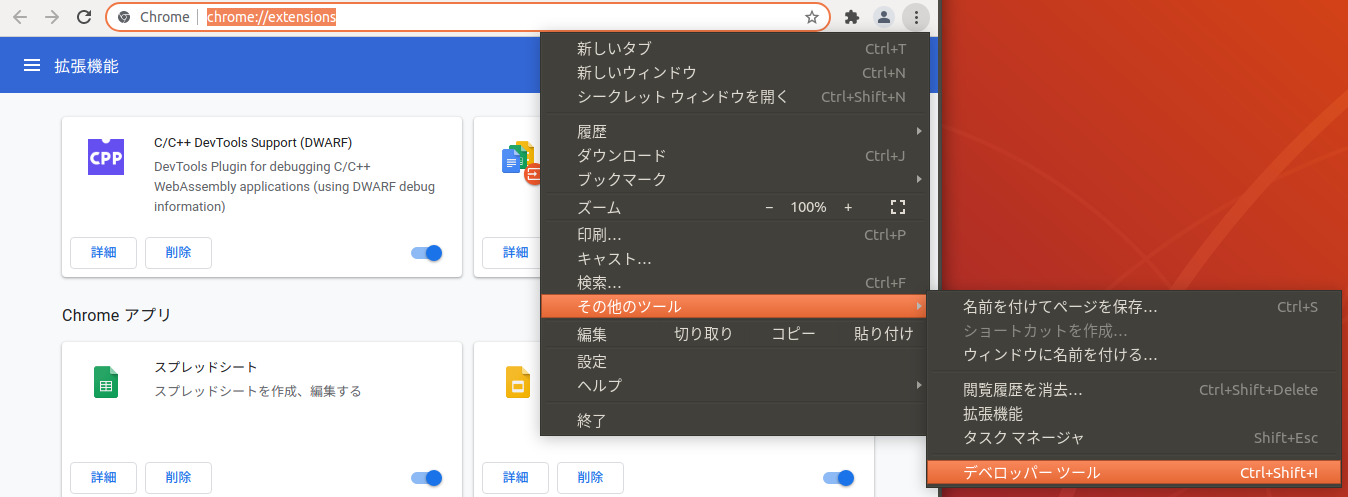Click the 100% zoom value
Viewport: 1348px width, 497px height.
pyautogui.click(x=808, y=207)
